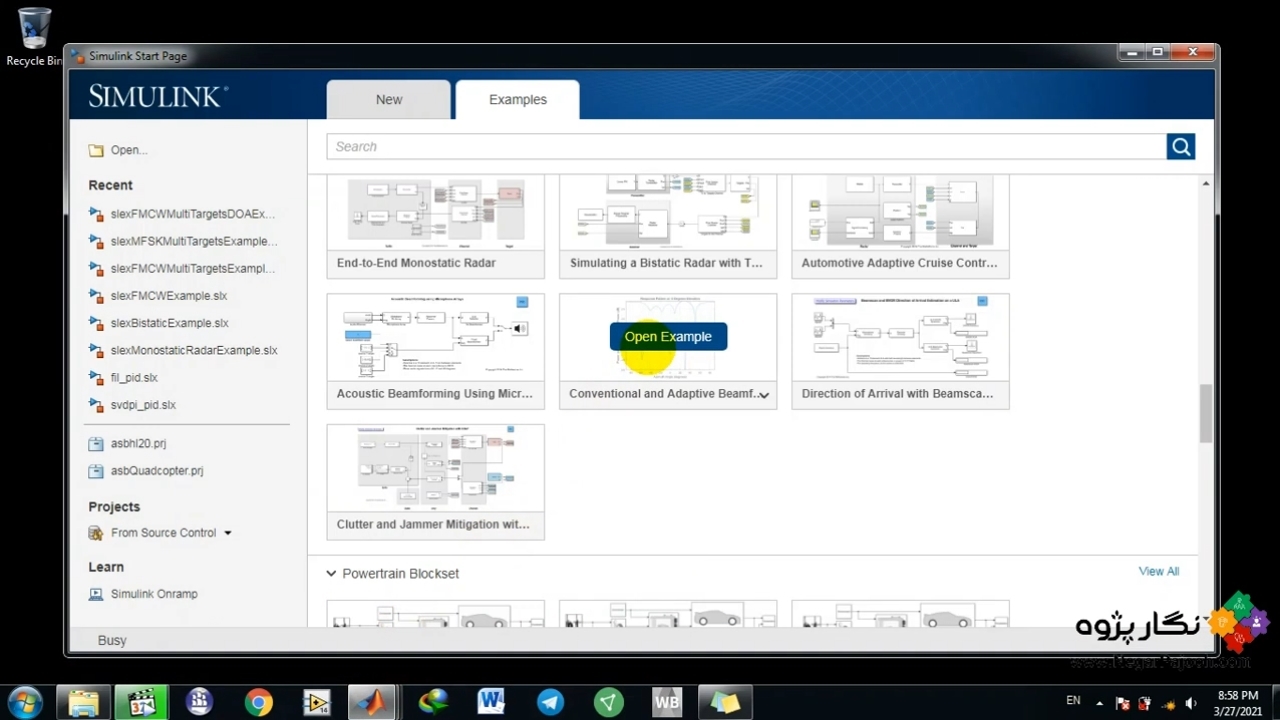Screen dimensions: 1280x720
Task: Click the search magnifier icon
Action: tap(1180, 147)
